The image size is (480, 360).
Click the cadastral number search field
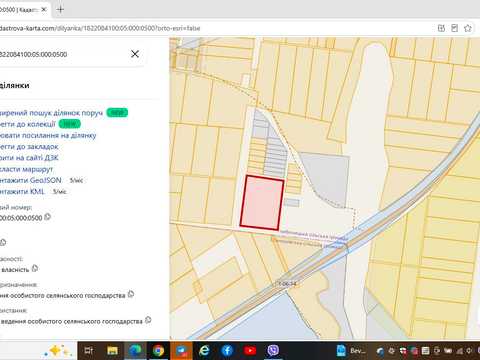click(x=63, y=54)
